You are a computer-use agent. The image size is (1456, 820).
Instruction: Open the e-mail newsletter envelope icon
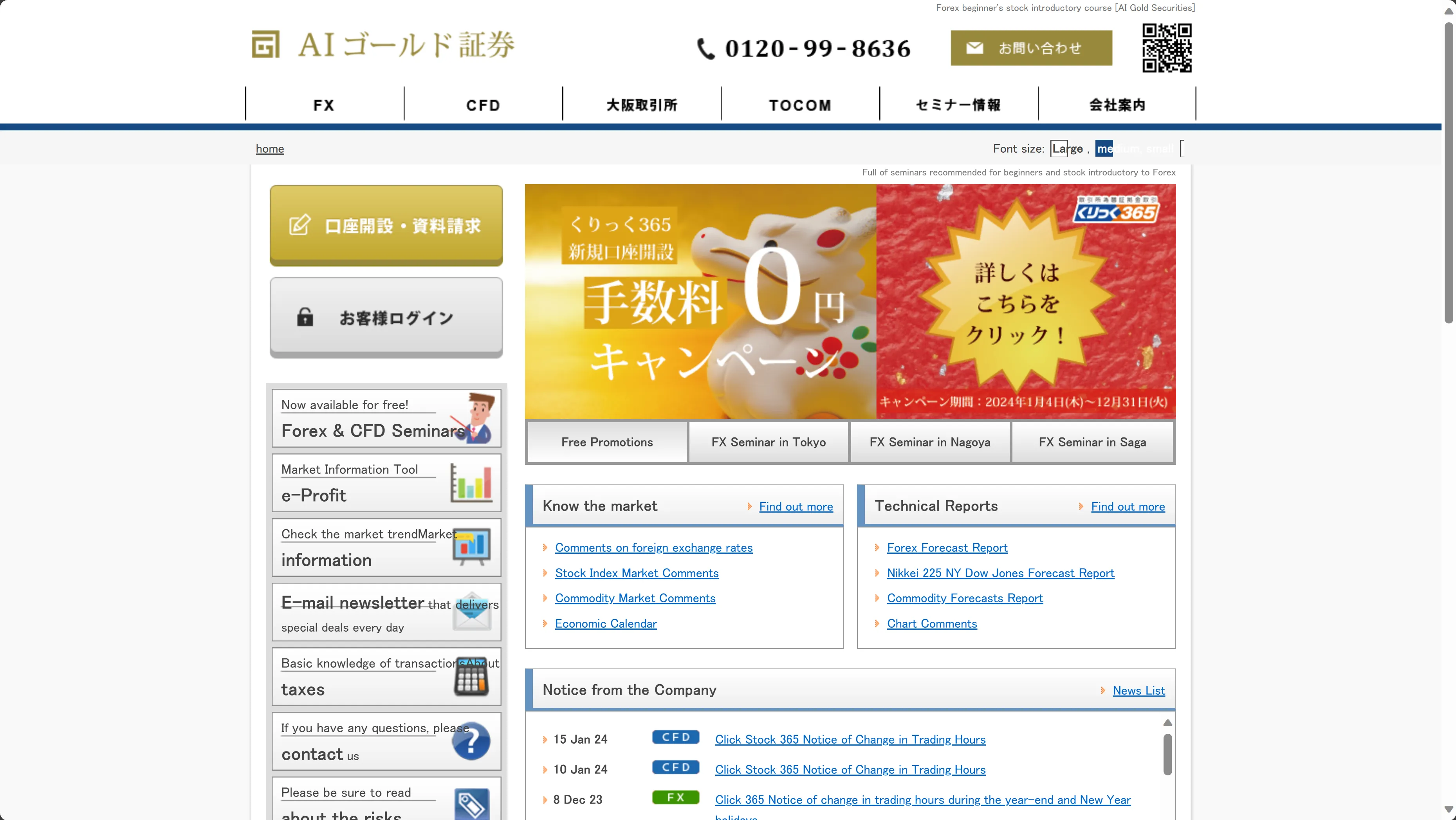pyautogui.click(x=472, y=612)
